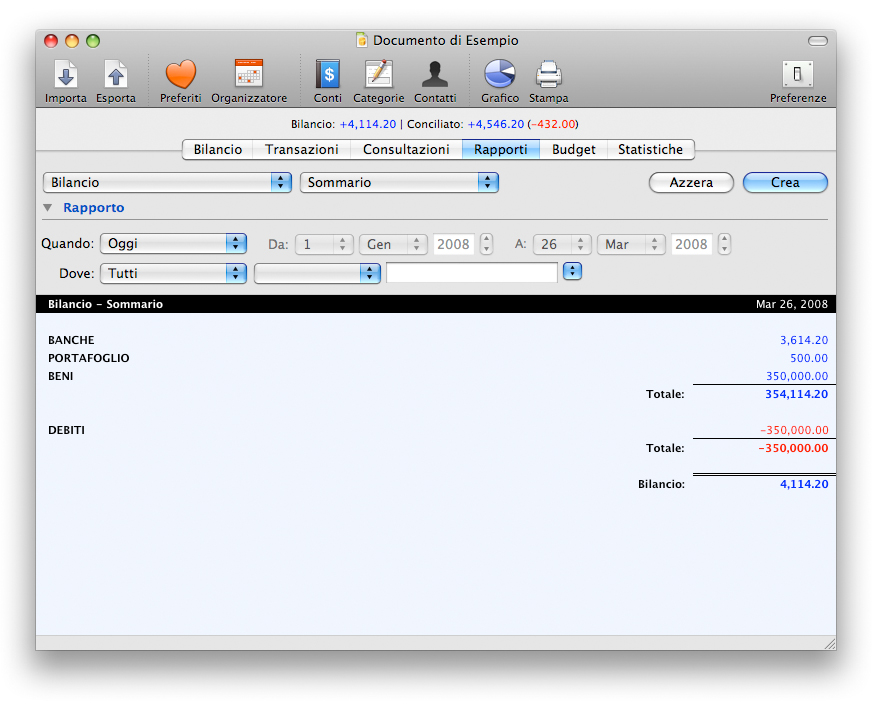Open the Contatti person icon
This screenshot has width=872, height=711.
click(x=435, y=74)
